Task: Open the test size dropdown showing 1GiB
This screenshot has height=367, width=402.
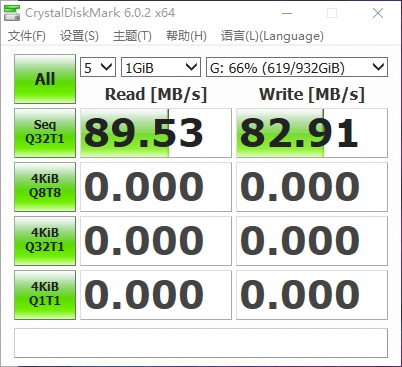Action: pyautogui.click(x=161, y=67)
